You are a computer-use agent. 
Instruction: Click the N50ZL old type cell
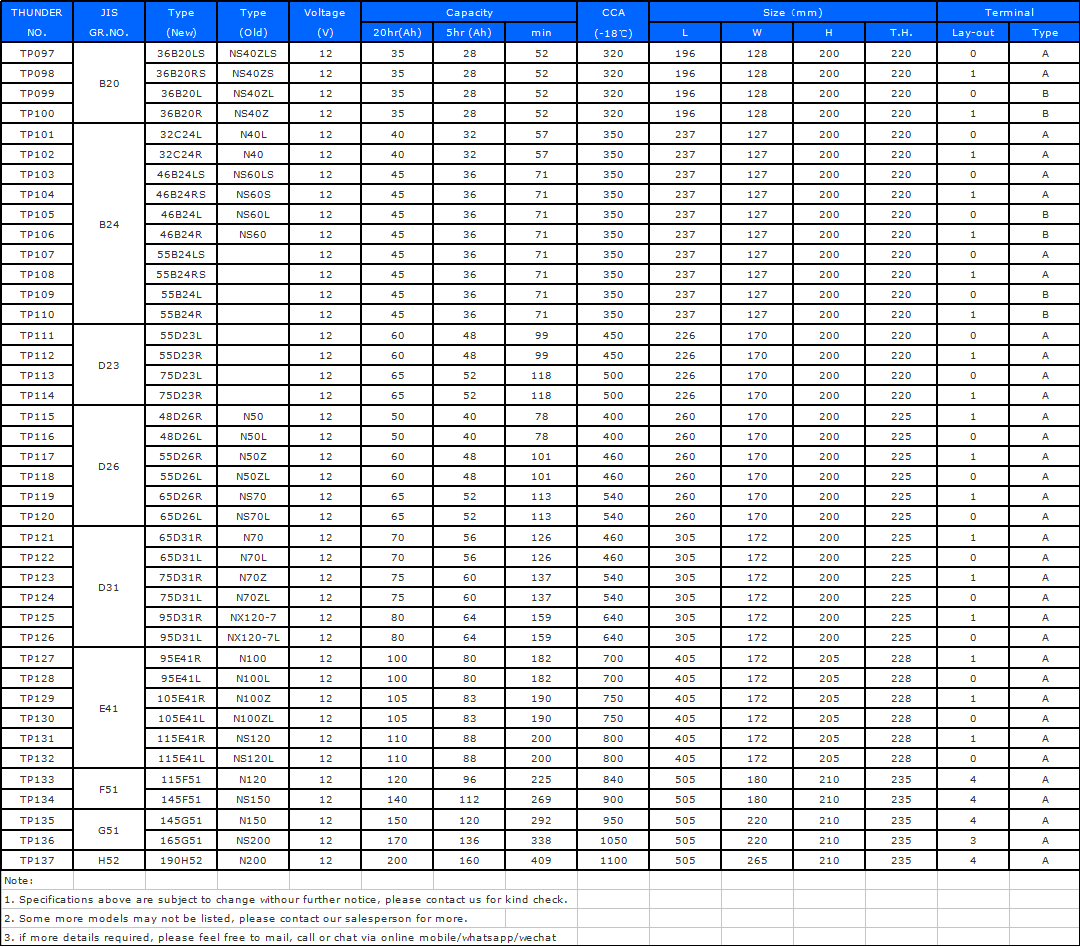pyautogui.click(x=253, y=477)
